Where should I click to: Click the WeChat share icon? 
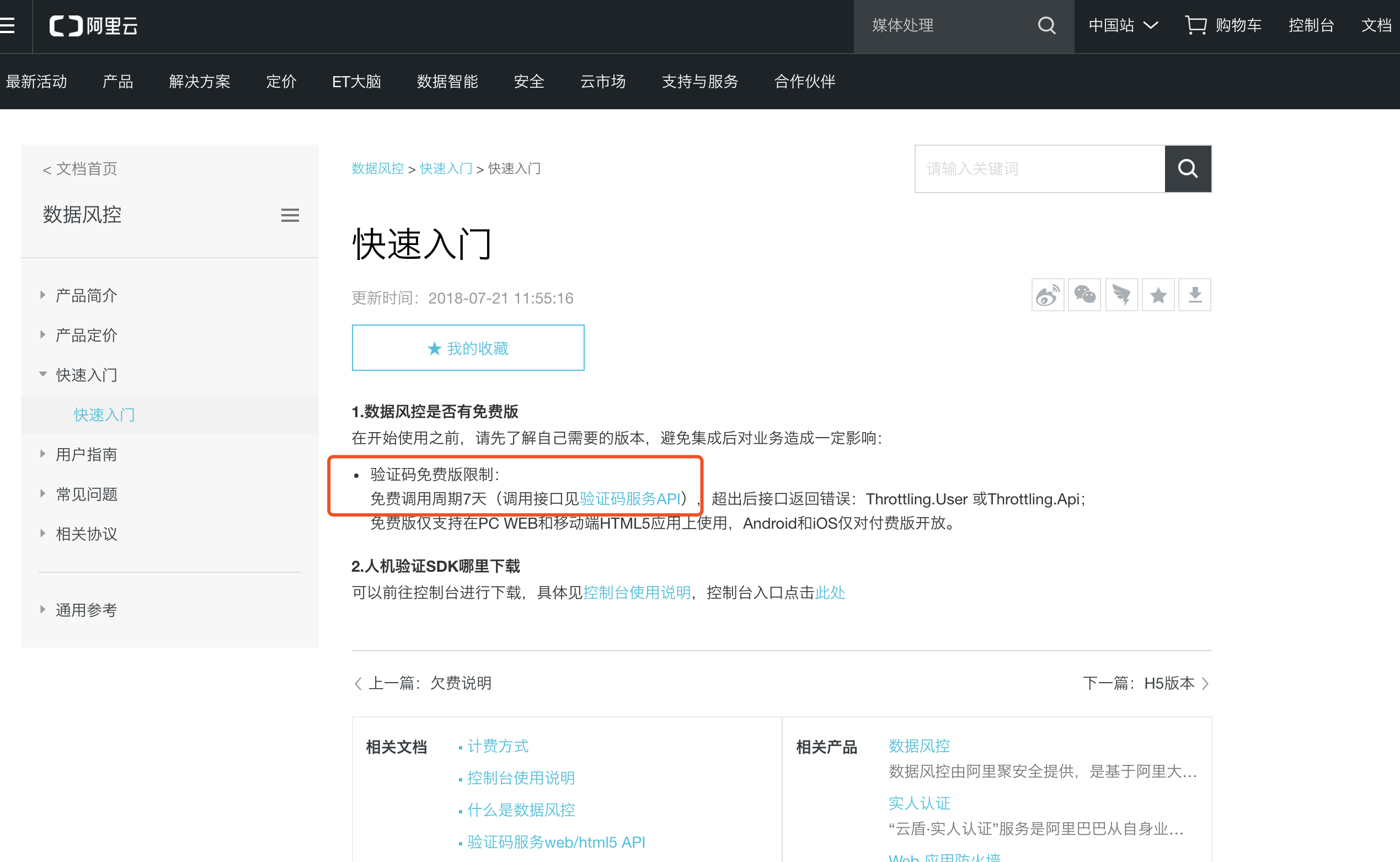pyautogui.click(x=1084, y=295)
